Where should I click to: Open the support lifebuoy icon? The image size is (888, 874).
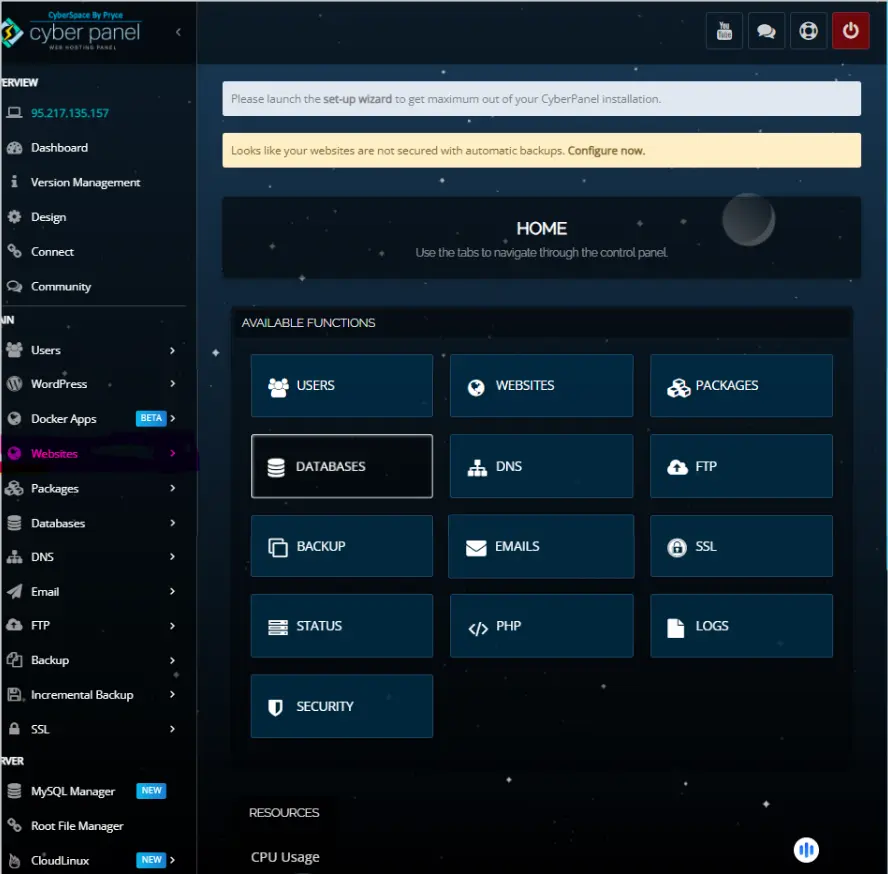coord(808,31)
